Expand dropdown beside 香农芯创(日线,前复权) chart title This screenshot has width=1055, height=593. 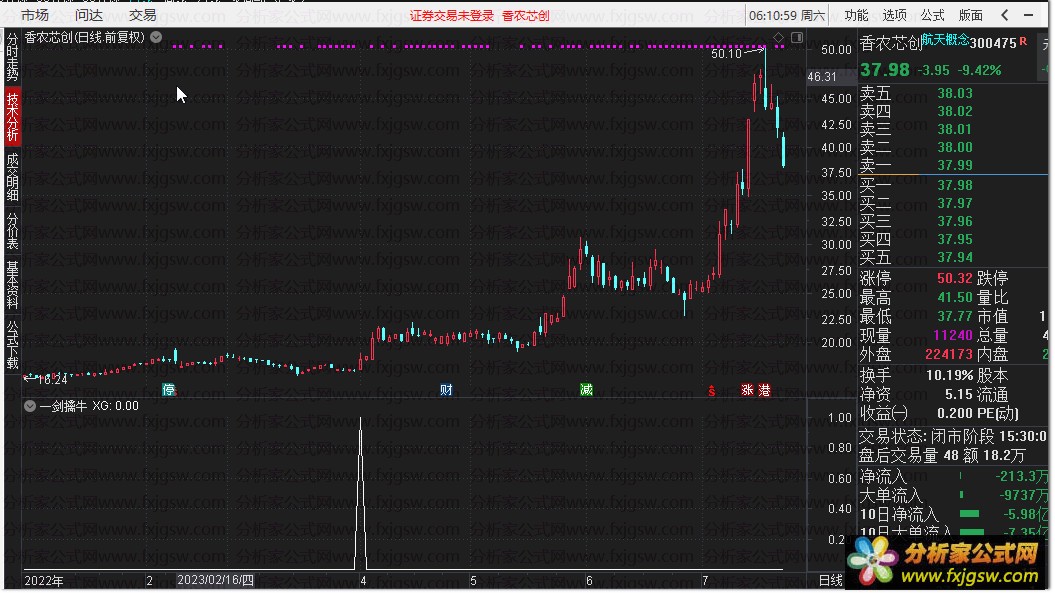point(156,37)
